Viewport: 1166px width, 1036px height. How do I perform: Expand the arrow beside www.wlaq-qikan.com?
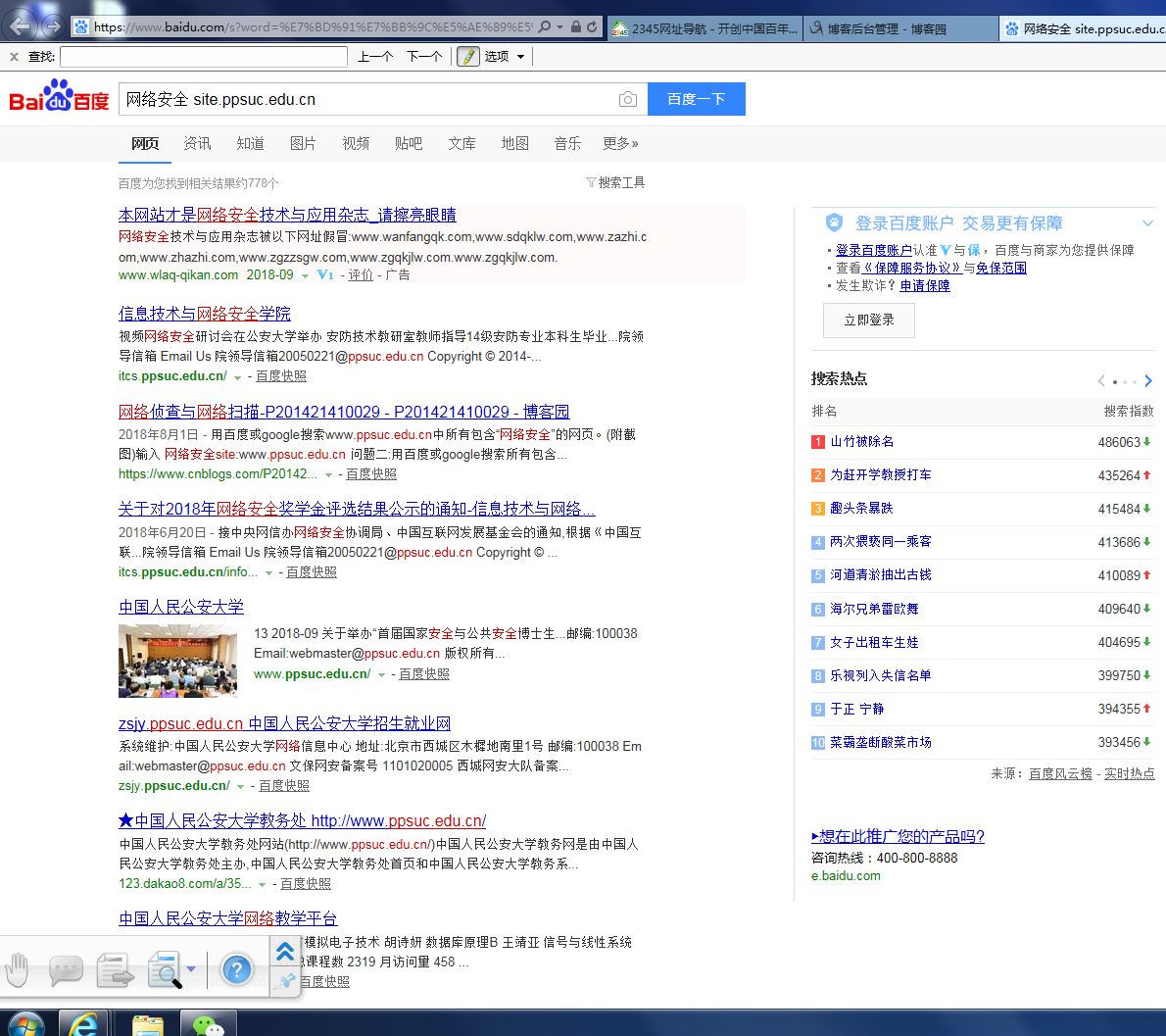(305, 276)
